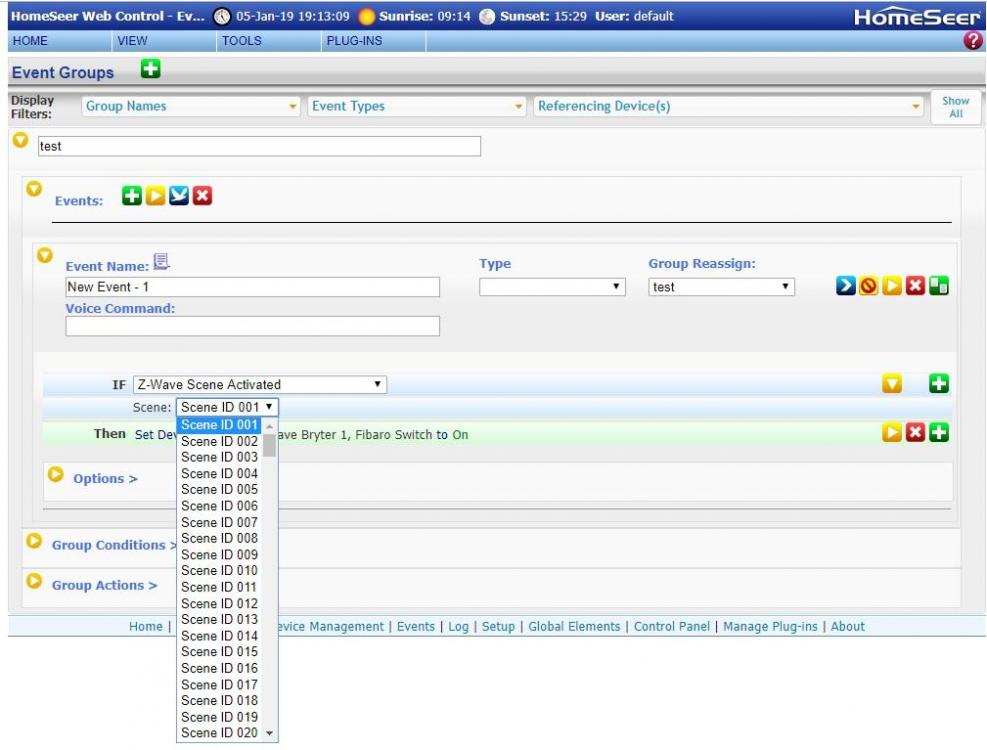Click green add icon on the IF row
Viewport: 987px width, 750px height.
point(938,384)
